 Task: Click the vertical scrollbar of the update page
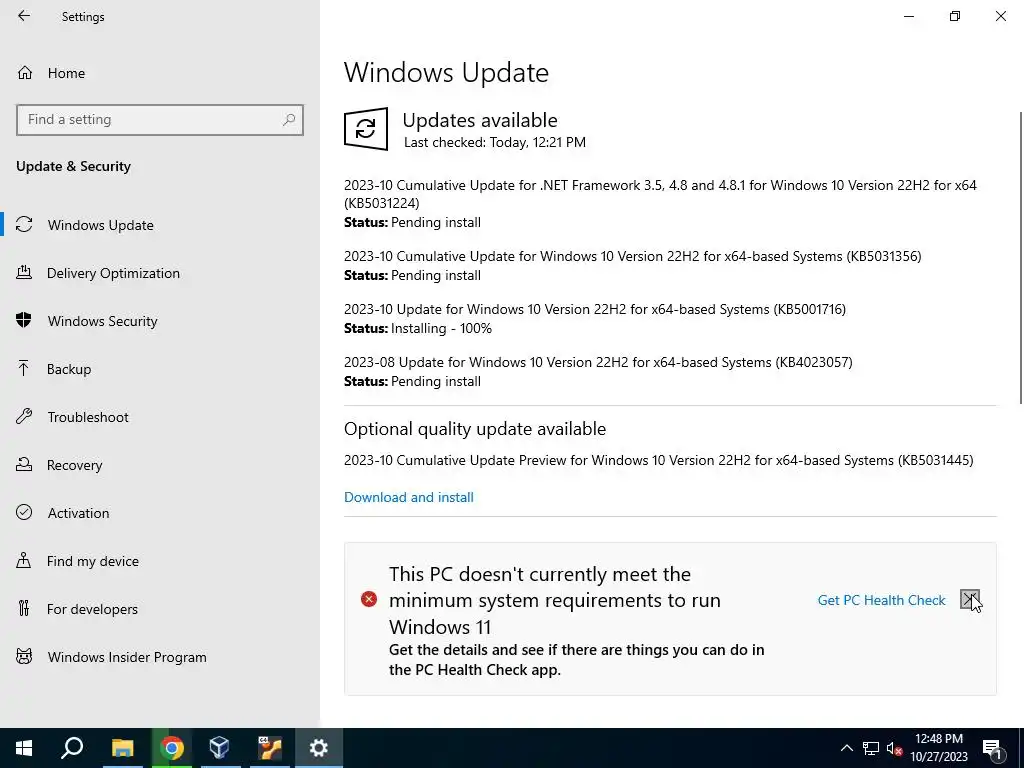point(1020,258)
